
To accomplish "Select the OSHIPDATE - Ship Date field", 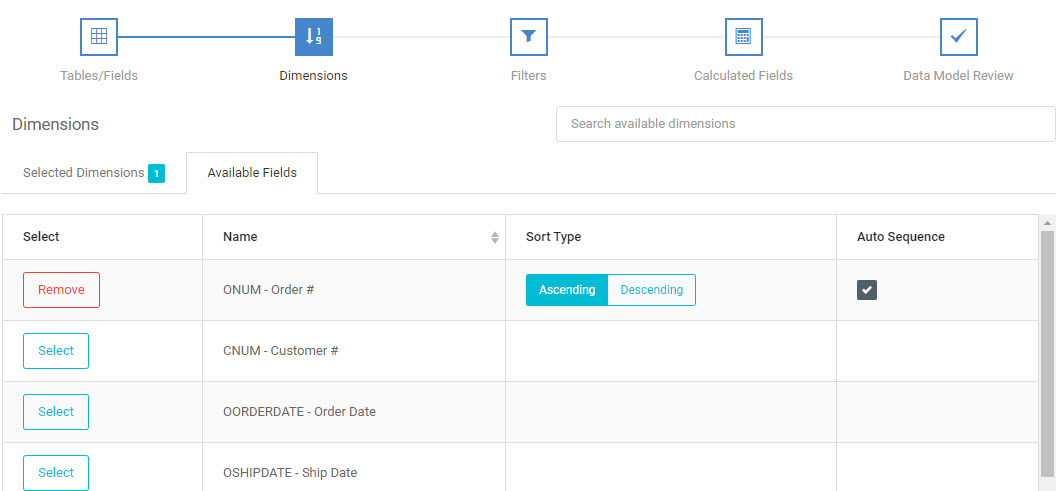I will click(56, 473).
